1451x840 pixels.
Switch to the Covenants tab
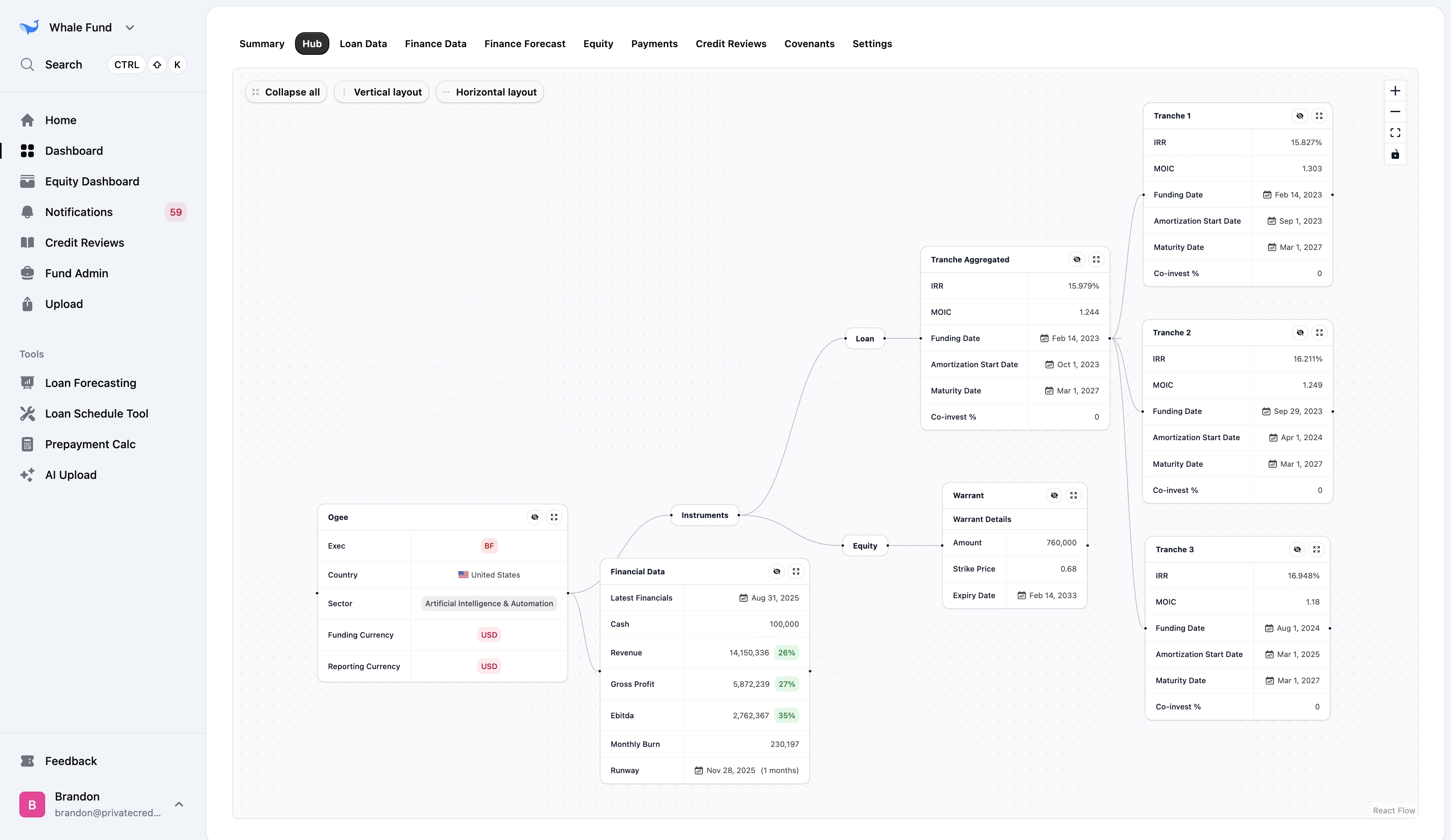coord(809,44)
